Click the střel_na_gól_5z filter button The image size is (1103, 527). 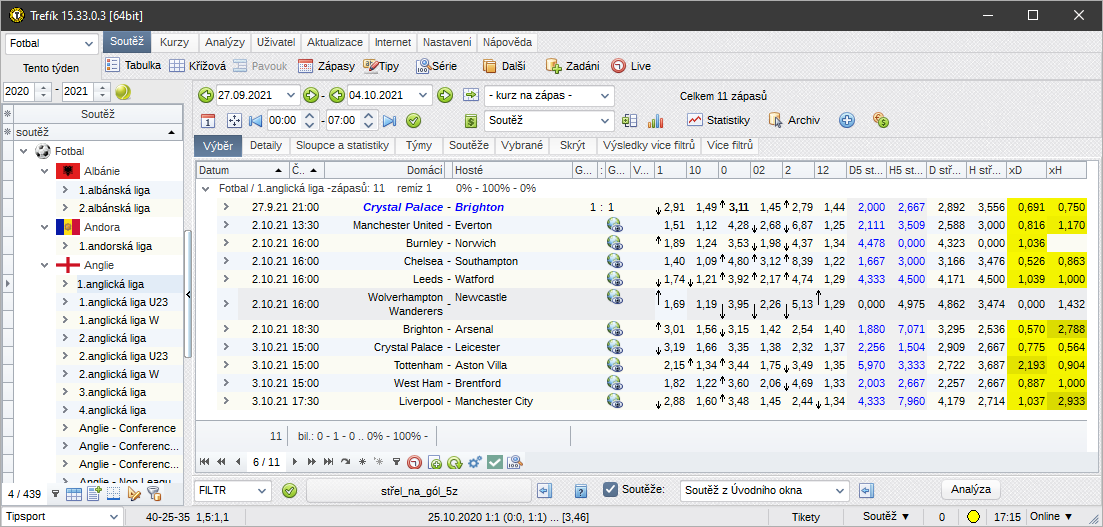tap(419, 490)
